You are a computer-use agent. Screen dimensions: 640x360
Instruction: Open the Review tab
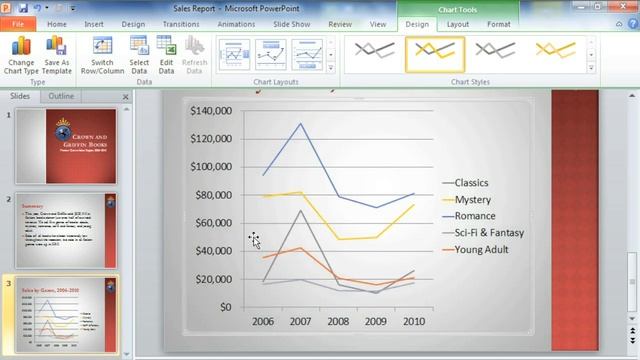tap(340, 24)
